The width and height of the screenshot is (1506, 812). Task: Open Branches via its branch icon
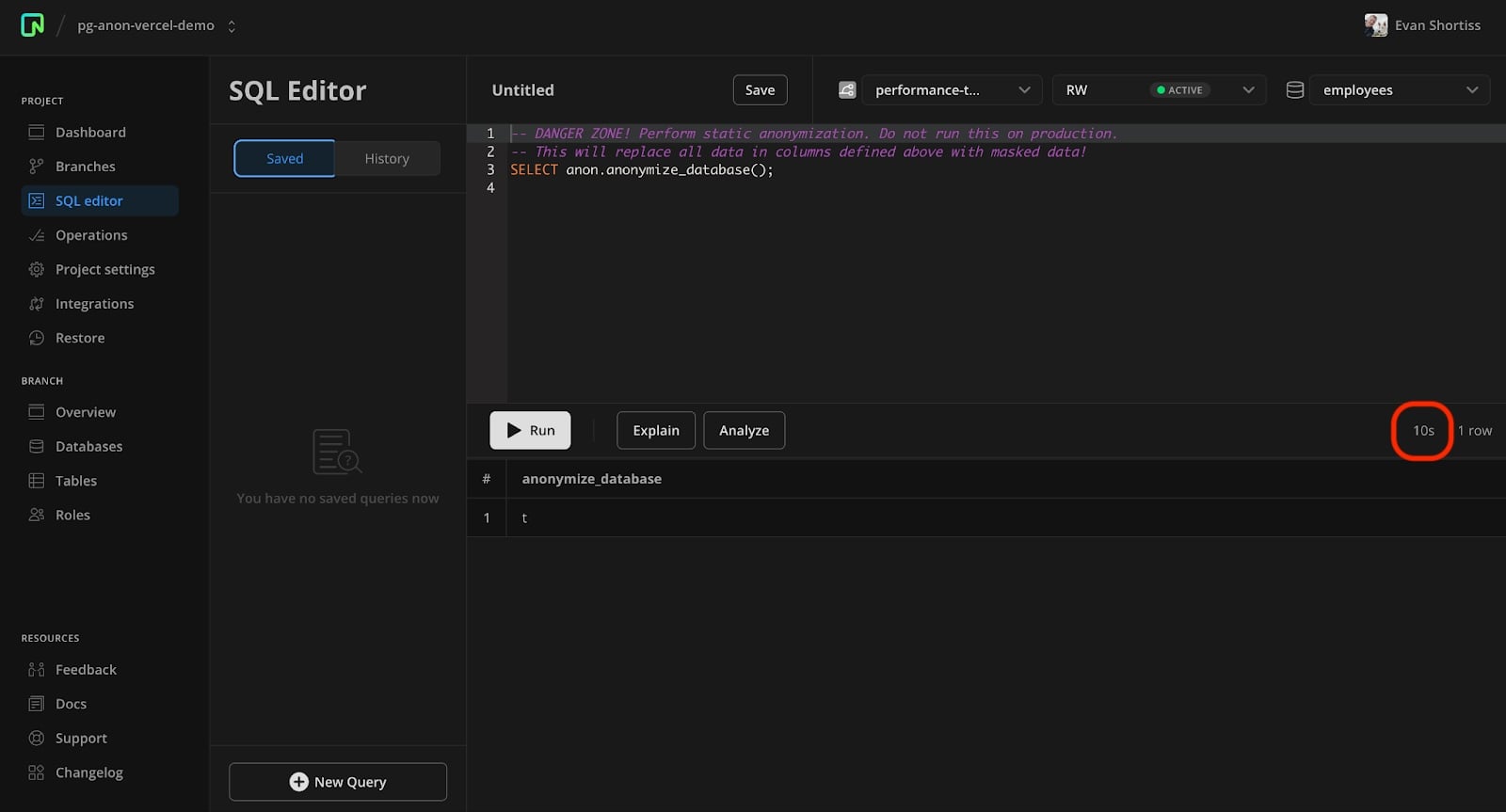37,167
